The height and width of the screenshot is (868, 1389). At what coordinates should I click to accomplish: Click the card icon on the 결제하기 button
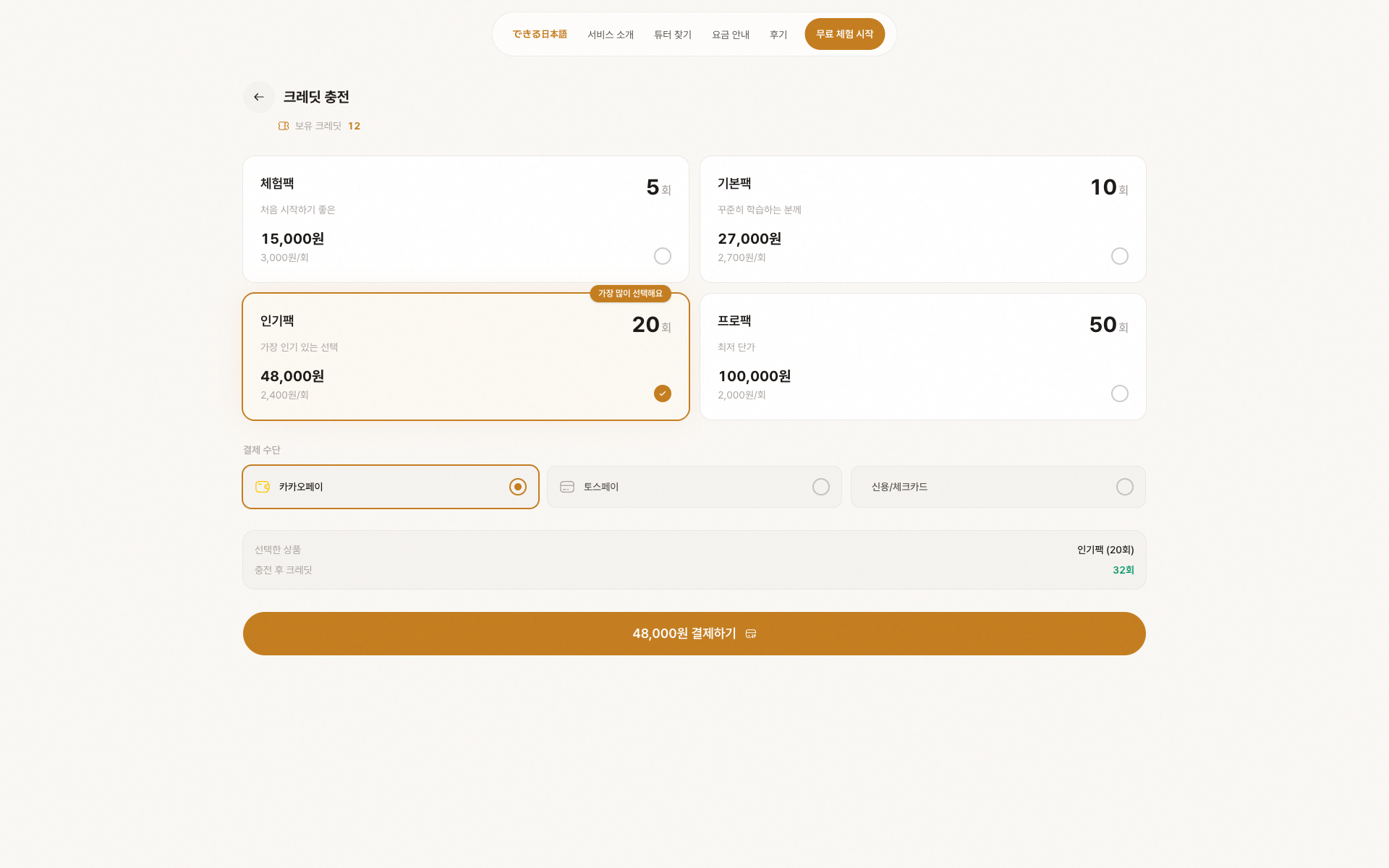pos(751,634)
